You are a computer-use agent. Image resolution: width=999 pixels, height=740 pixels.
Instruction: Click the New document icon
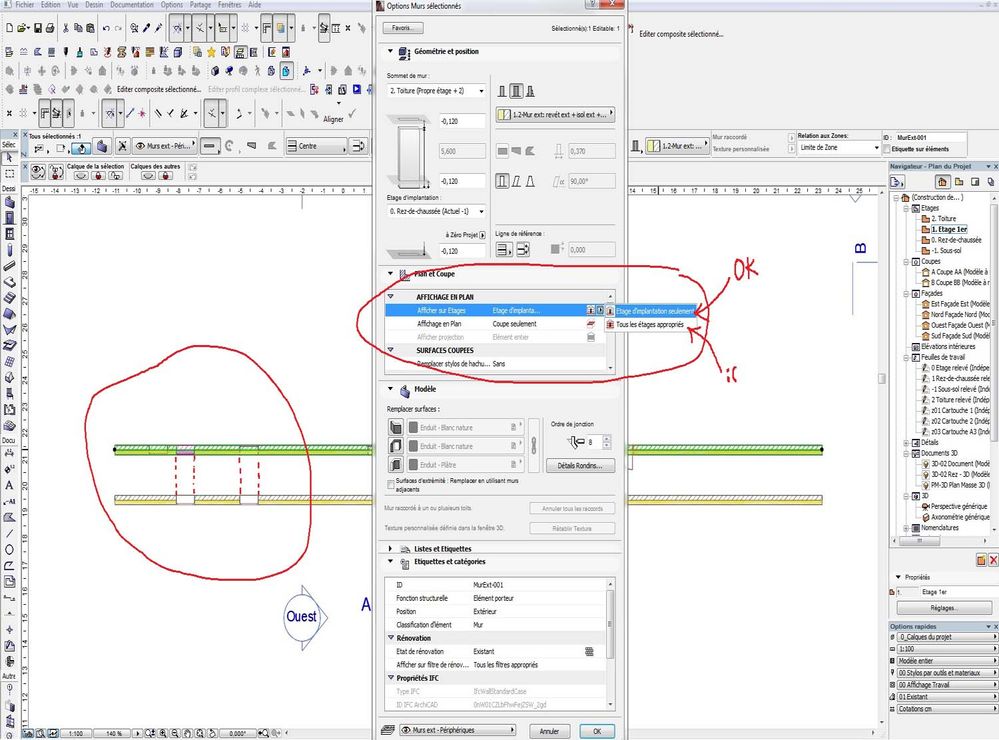point(9,28)
